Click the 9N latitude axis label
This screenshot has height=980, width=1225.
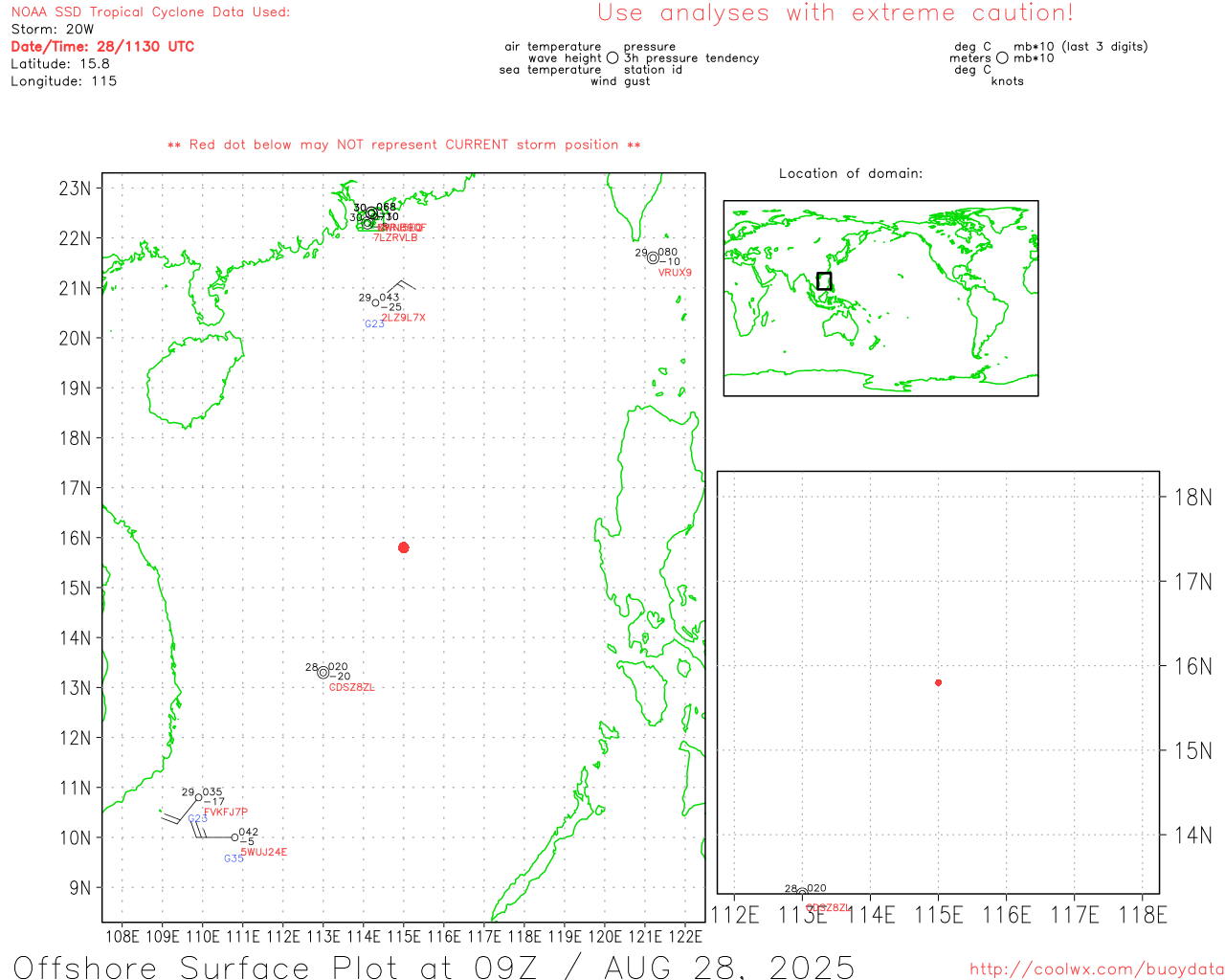80,887
